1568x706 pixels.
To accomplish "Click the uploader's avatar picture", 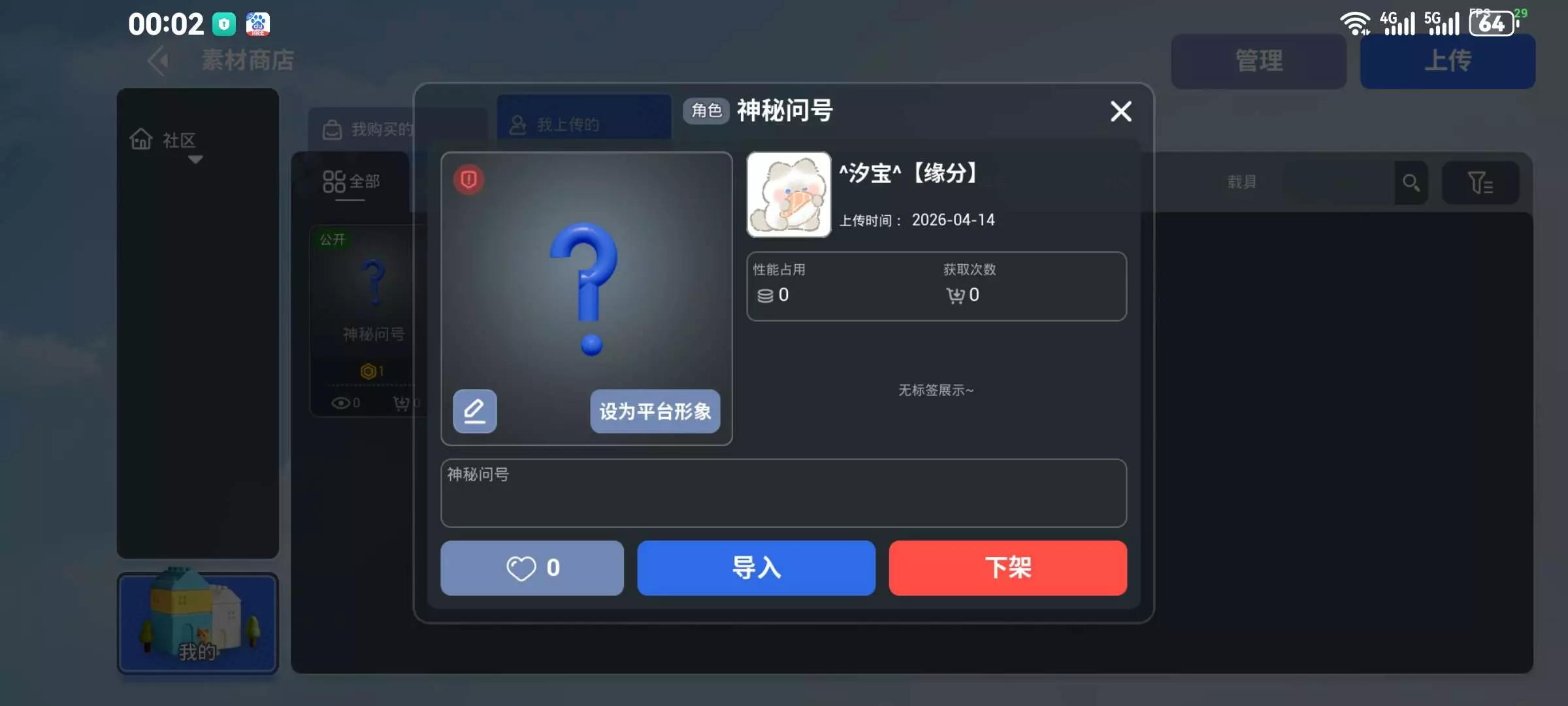I will point(789,194).
